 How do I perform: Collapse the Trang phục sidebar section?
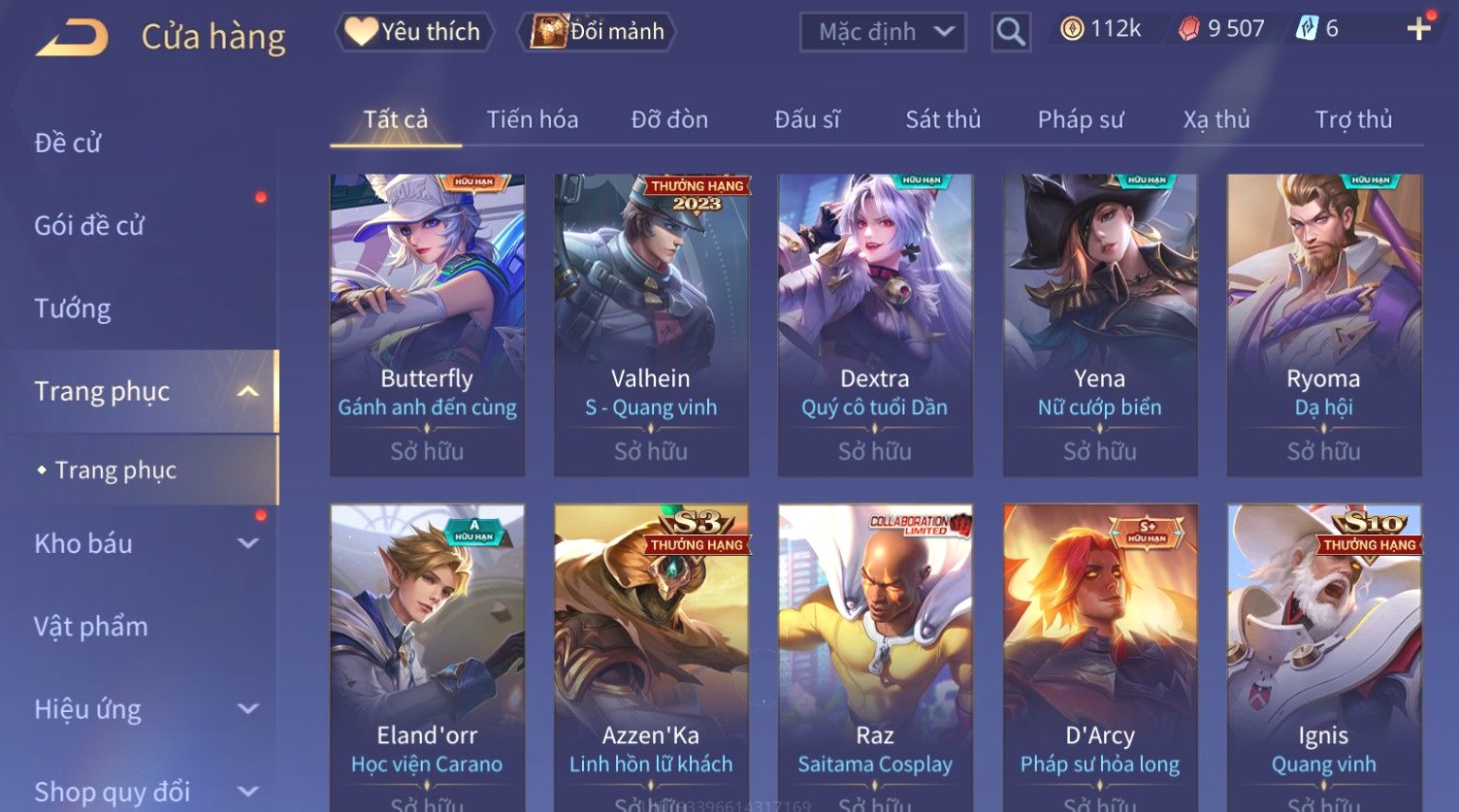tap(248, 391)
